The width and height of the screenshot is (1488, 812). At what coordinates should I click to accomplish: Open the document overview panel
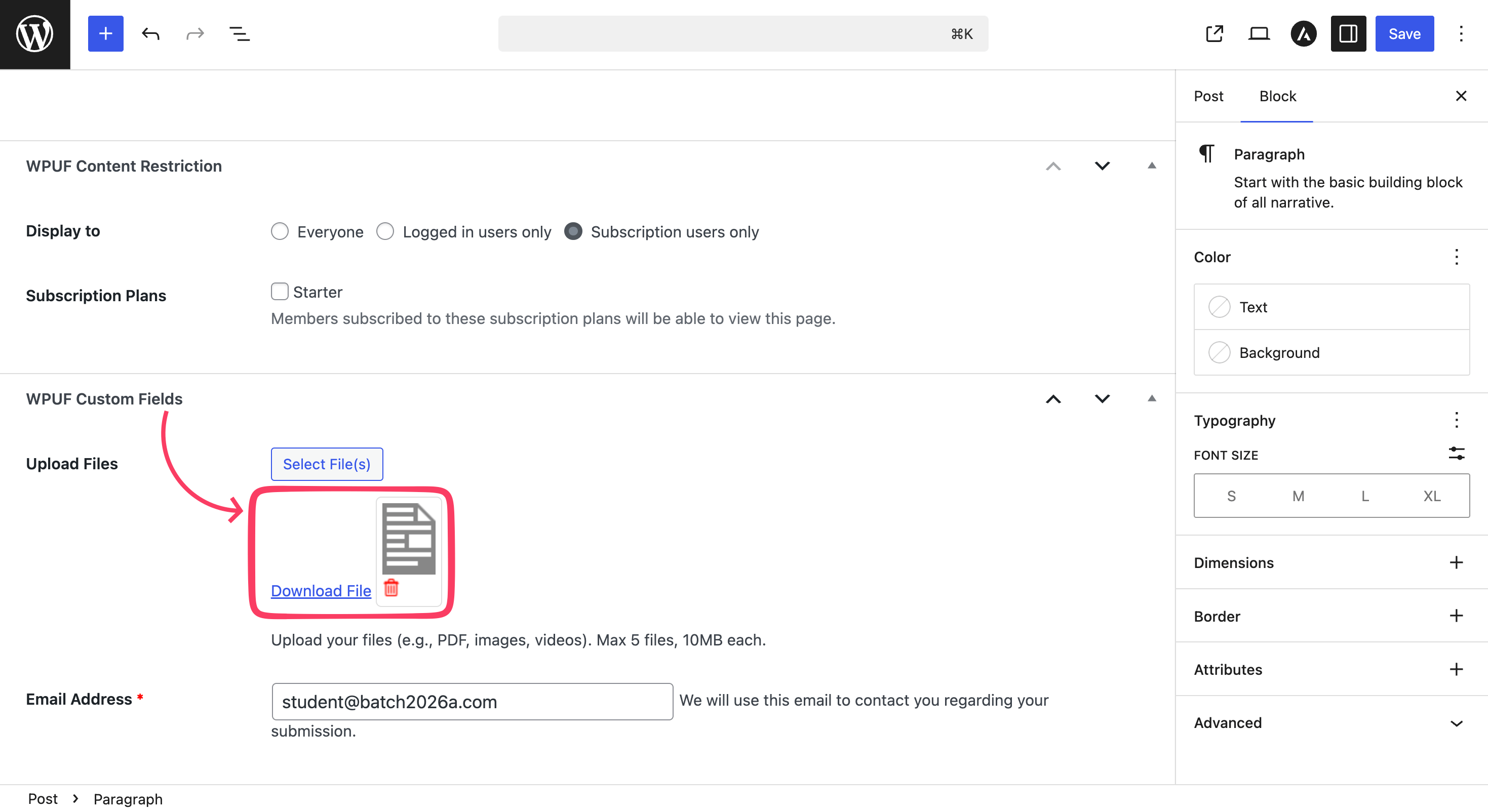coord(239,33)
